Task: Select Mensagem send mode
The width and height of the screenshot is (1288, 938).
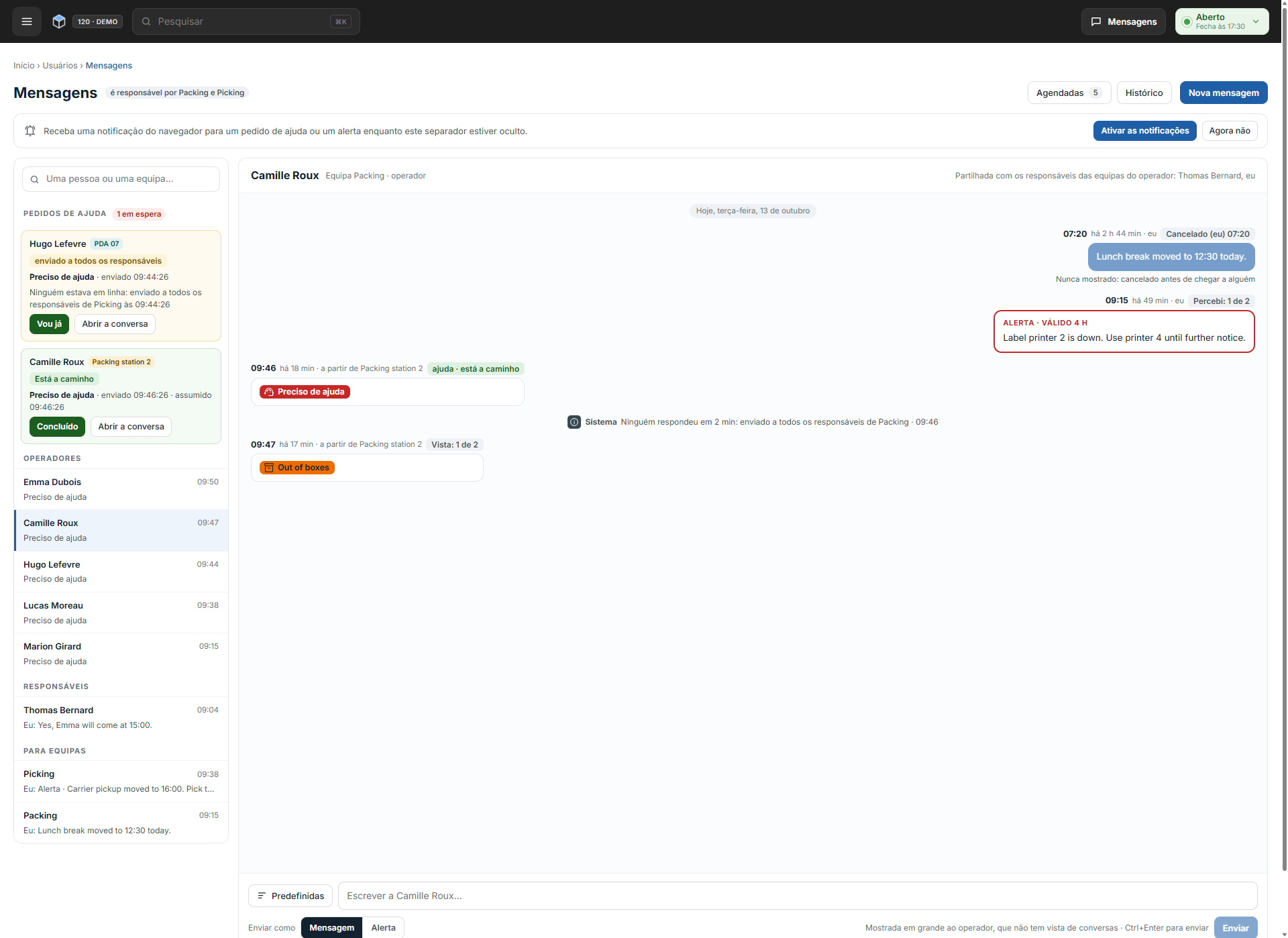Action: pyautogui.click(x=332, y=928)
